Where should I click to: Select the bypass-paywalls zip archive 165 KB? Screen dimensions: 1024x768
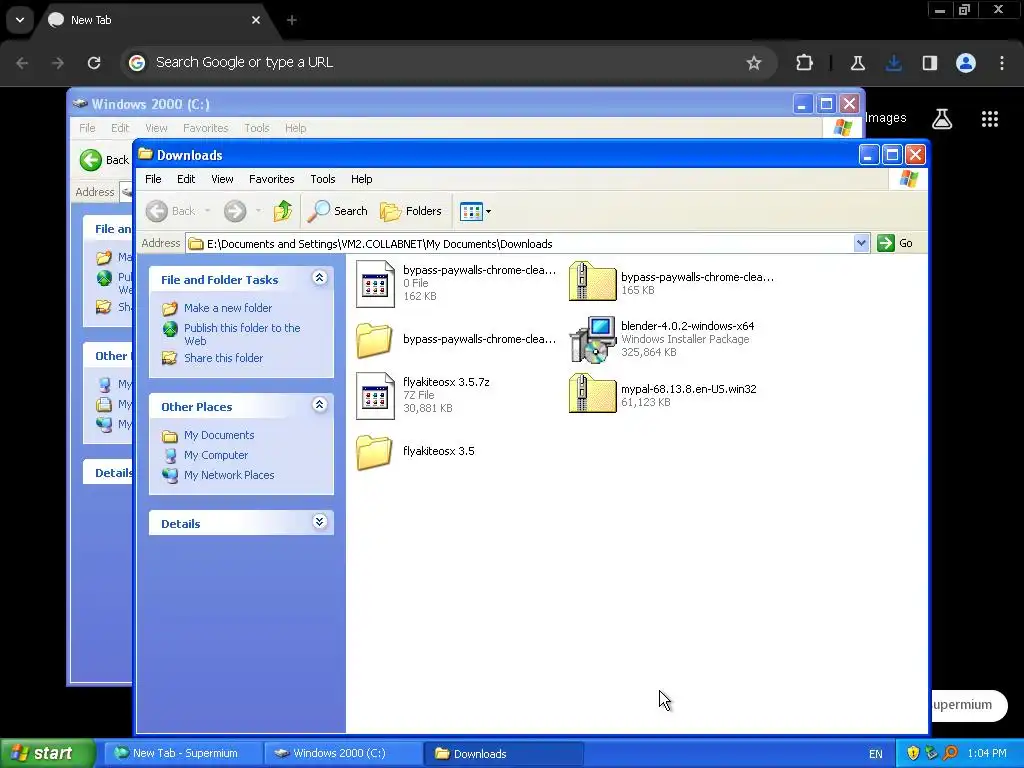592,282
